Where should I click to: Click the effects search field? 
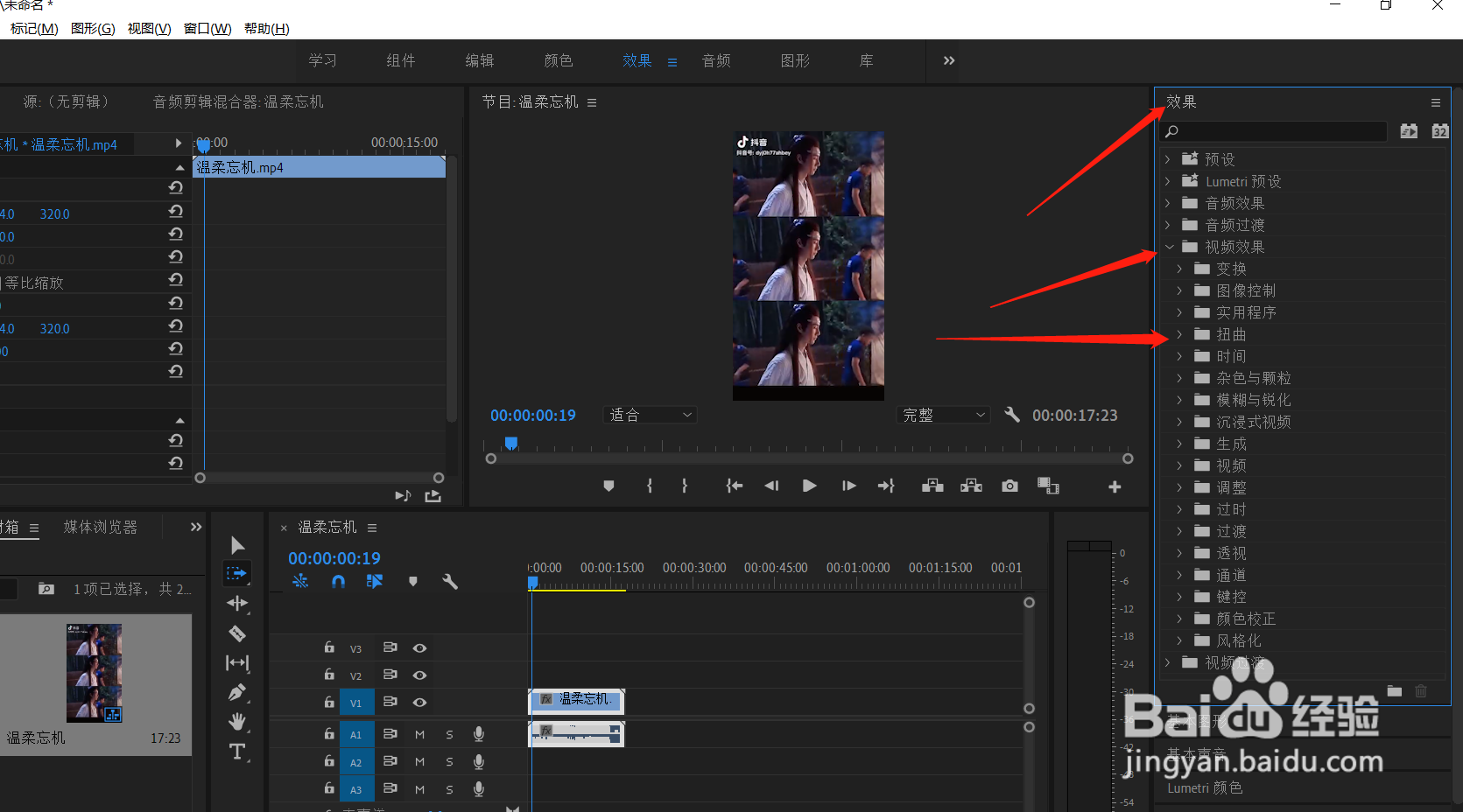pos(1274,131)
